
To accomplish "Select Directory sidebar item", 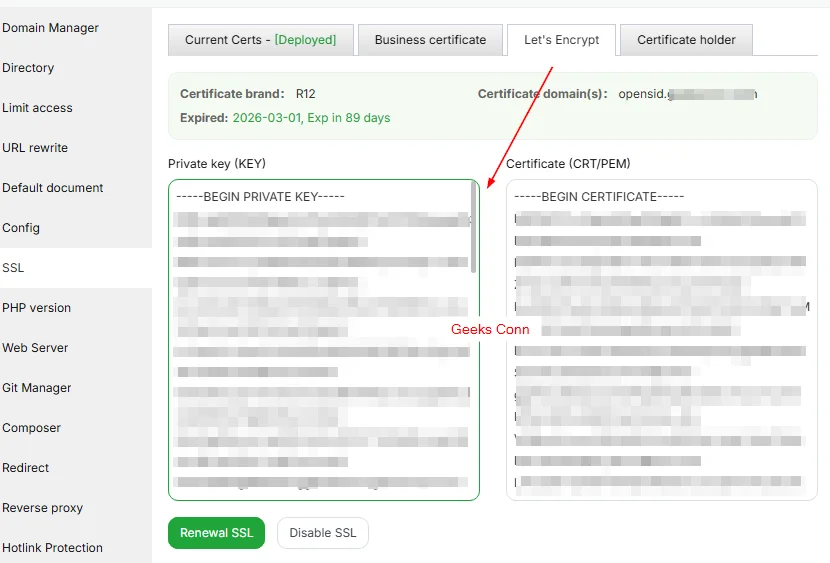I will click(x=28, y=68).
